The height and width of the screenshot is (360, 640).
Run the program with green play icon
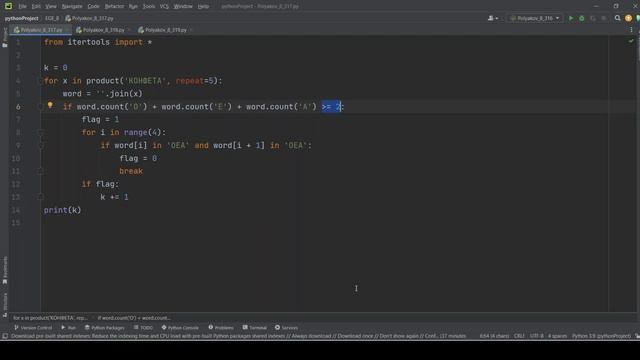click(571, 18)
